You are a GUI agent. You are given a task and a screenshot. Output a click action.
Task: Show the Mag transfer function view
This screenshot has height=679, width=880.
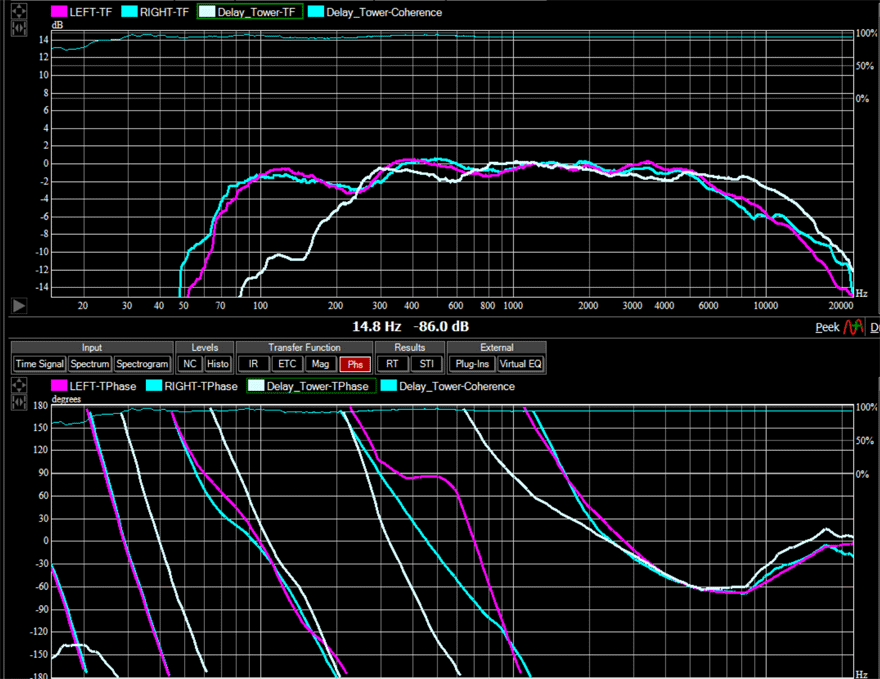click(320, 364)
